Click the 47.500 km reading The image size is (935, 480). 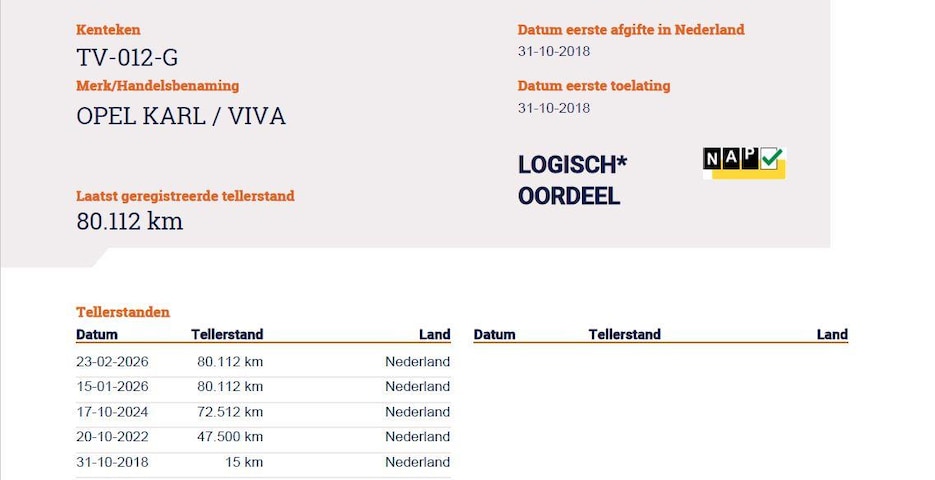tap(230, 437)
